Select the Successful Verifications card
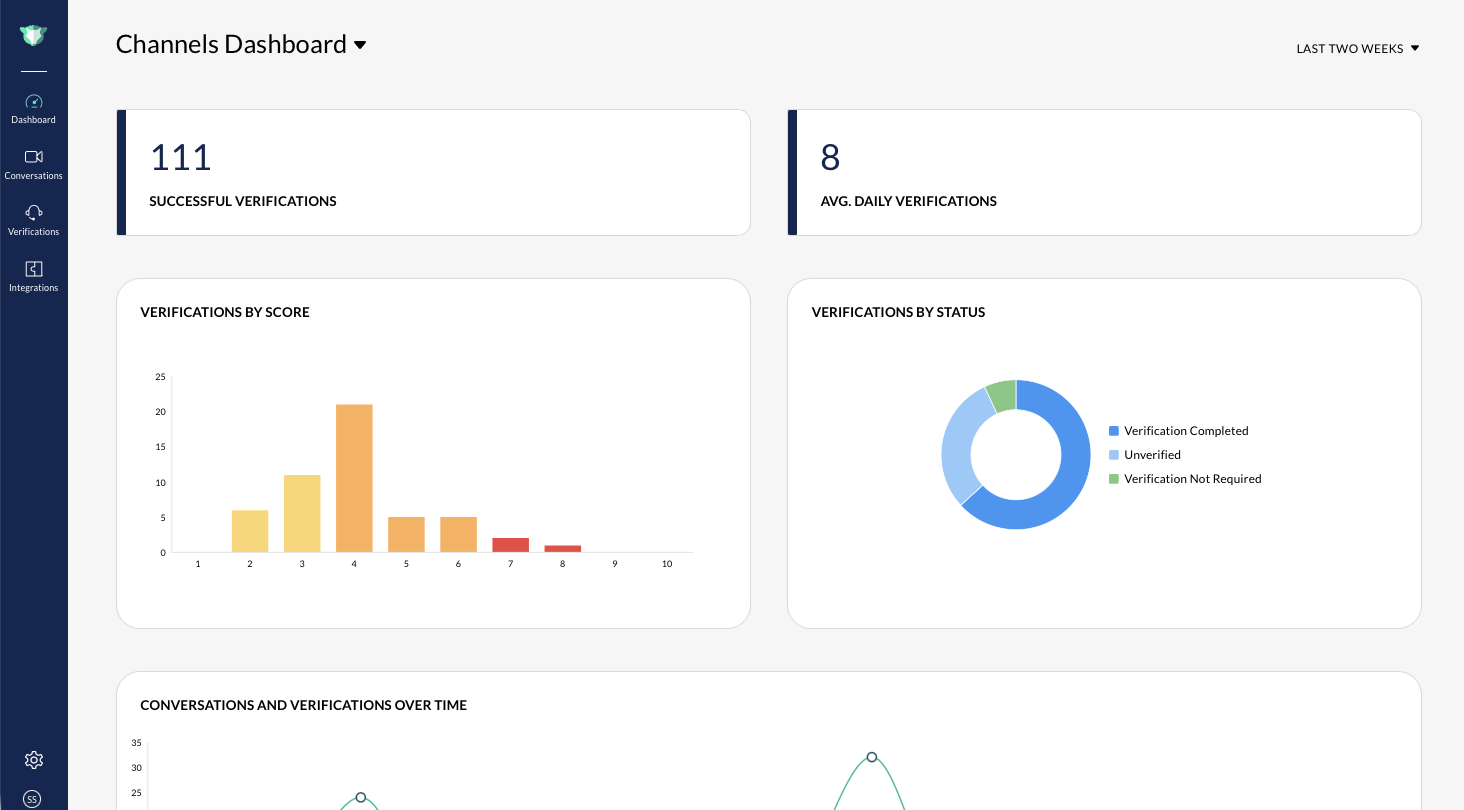The image size is (1464, 810). [433, 173]
